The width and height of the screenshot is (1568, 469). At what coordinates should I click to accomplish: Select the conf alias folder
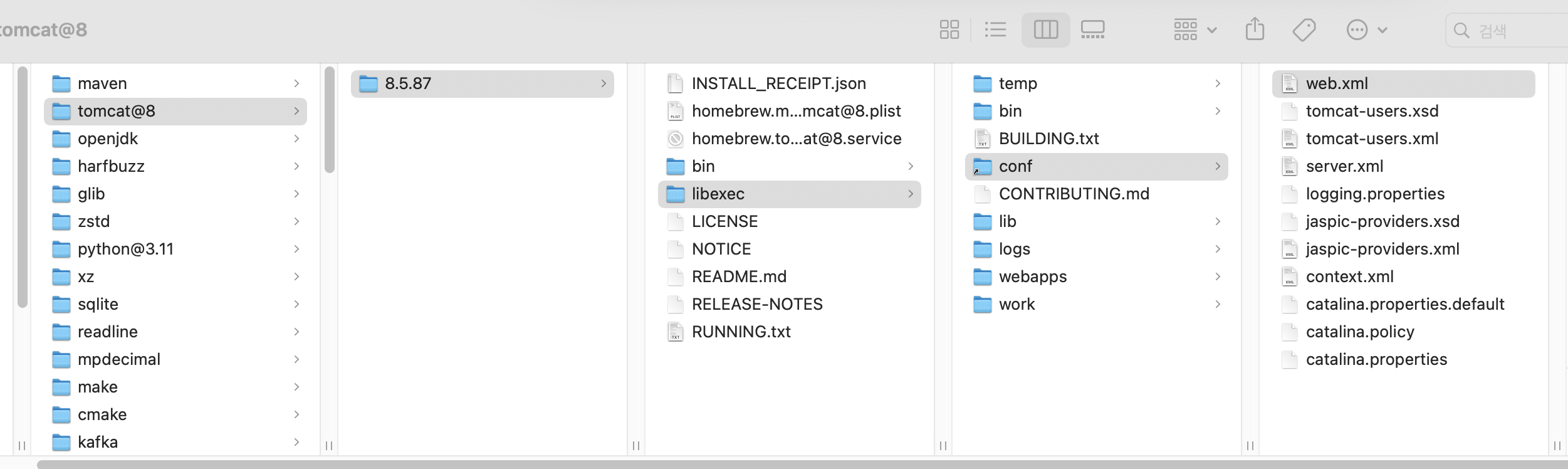click(1097, 166)
